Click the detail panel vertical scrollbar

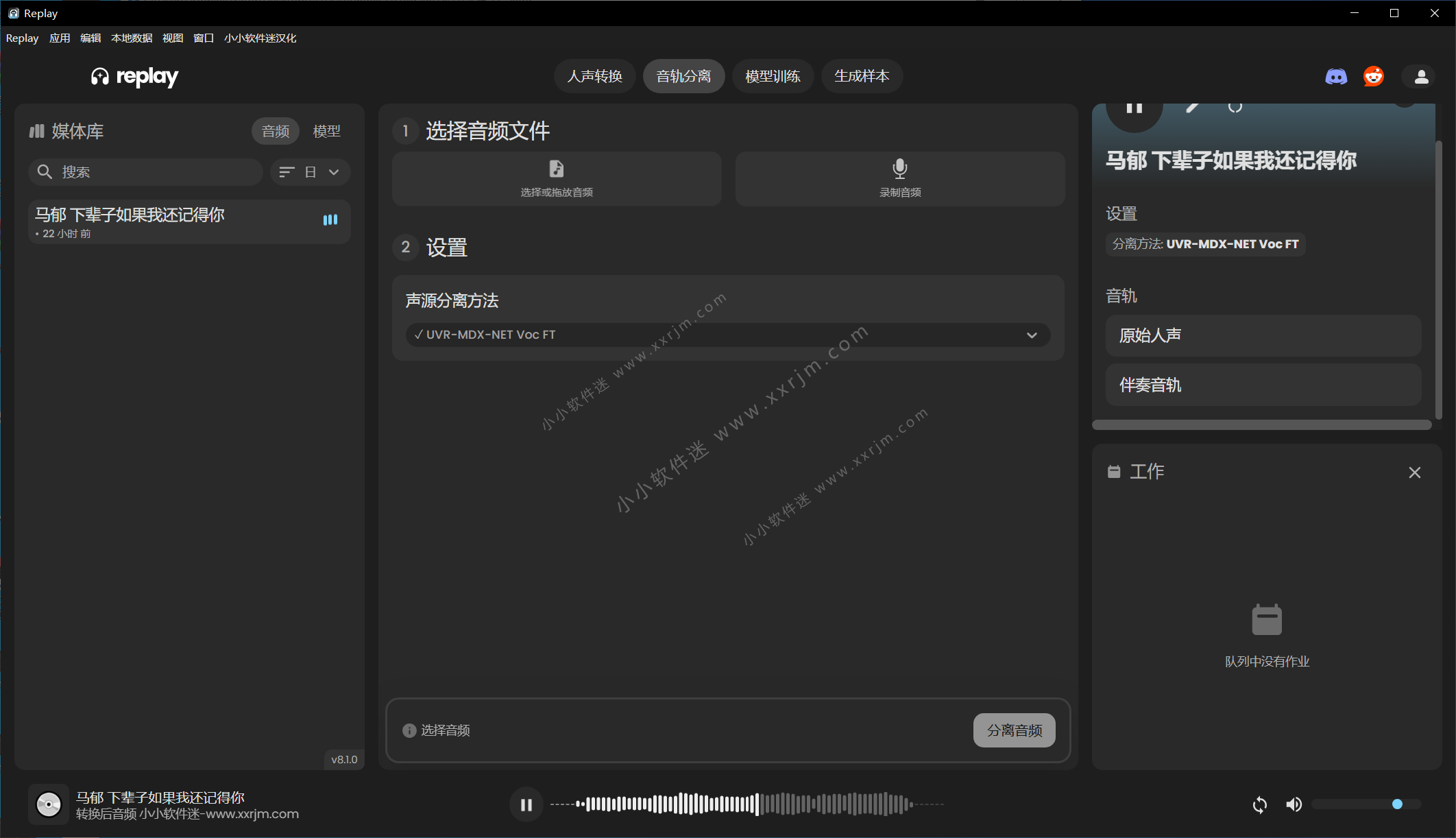tap(1439, 279)
